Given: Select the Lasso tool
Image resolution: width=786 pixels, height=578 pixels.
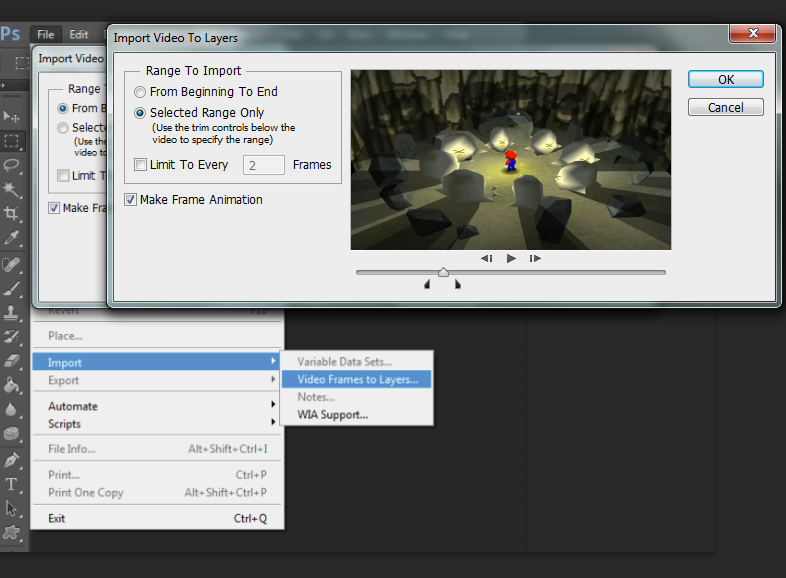Looking at the screenshot, I should click(x=11, y=165).
